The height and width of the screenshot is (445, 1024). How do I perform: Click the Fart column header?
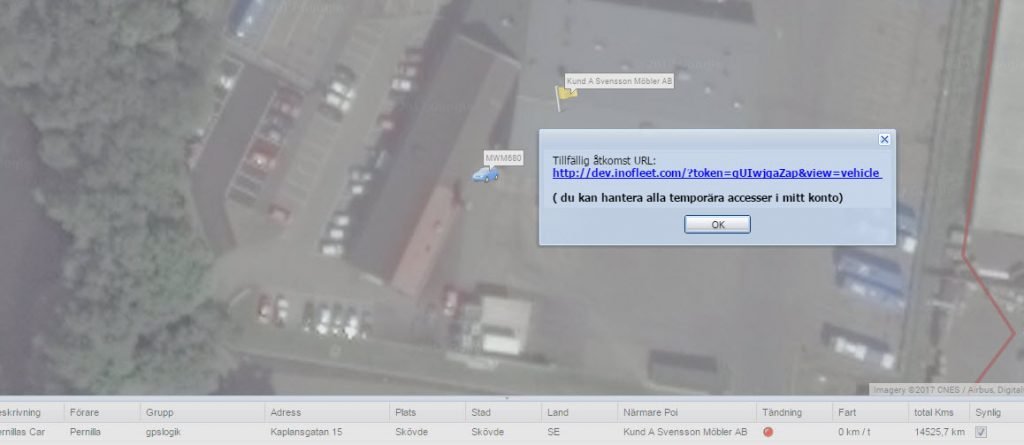click(849, 412)
